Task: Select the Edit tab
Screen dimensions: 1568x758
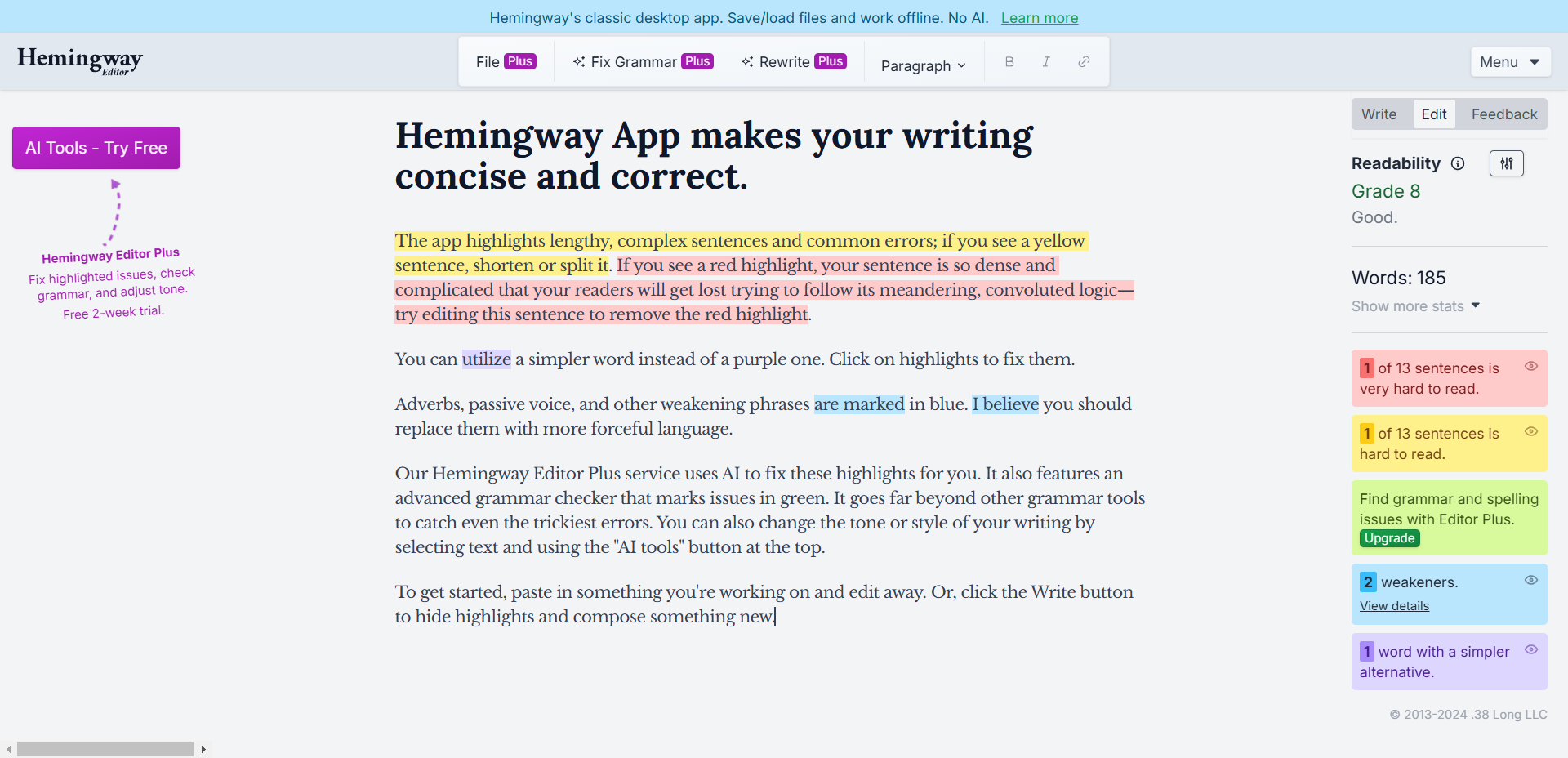Action: tap(1434, 114)
